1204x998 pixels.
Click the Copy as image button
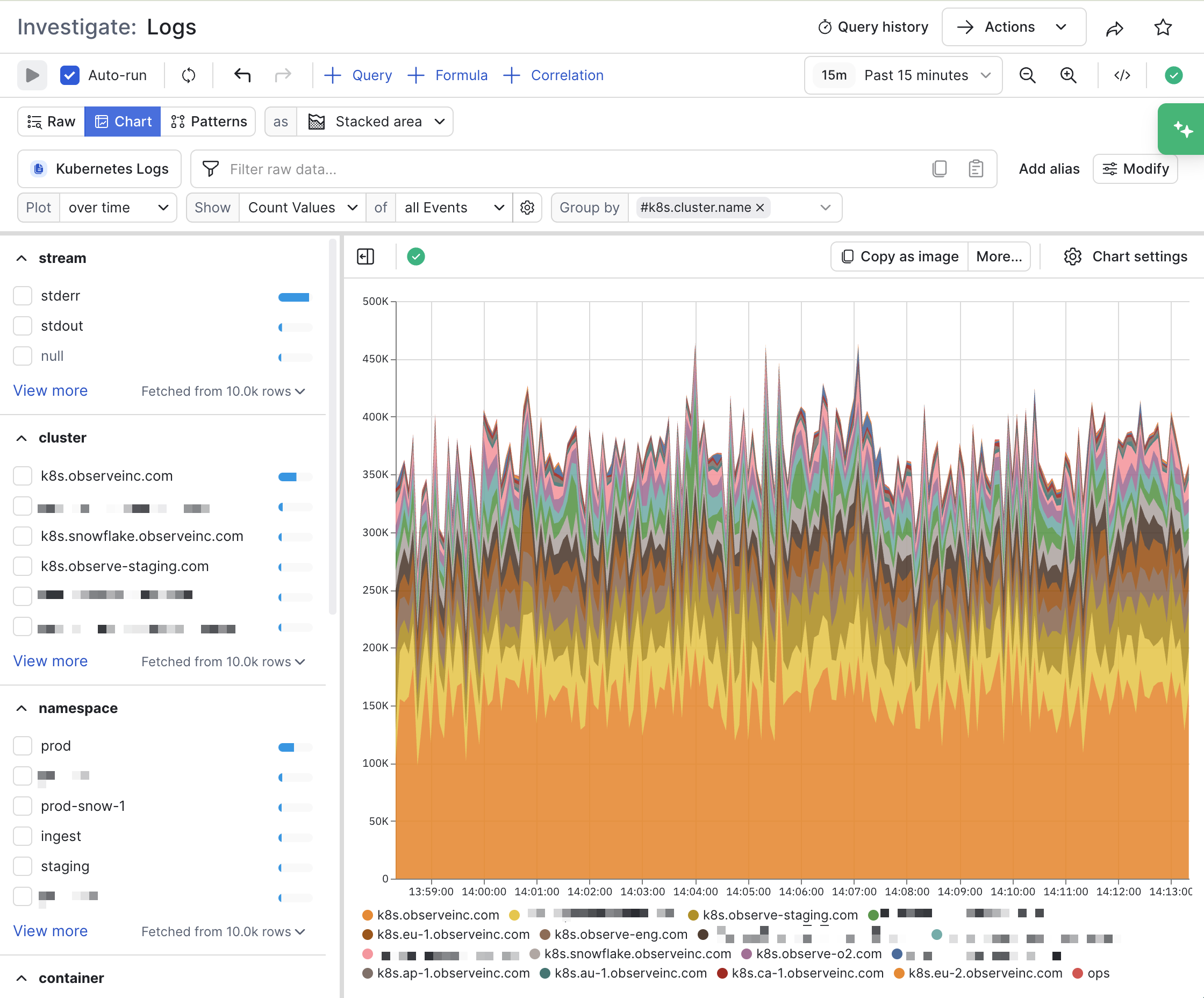[900, 256]
